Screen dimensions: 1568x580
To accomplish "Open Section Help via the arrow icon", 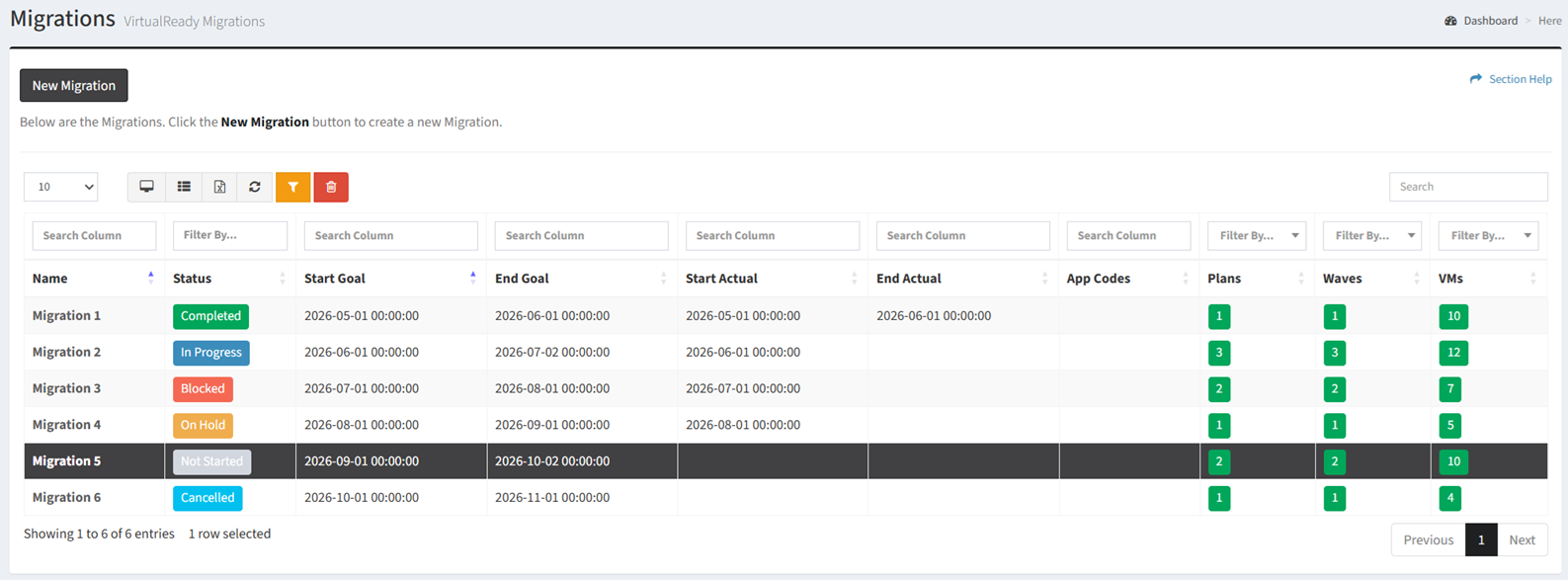I will point(1476,79).
